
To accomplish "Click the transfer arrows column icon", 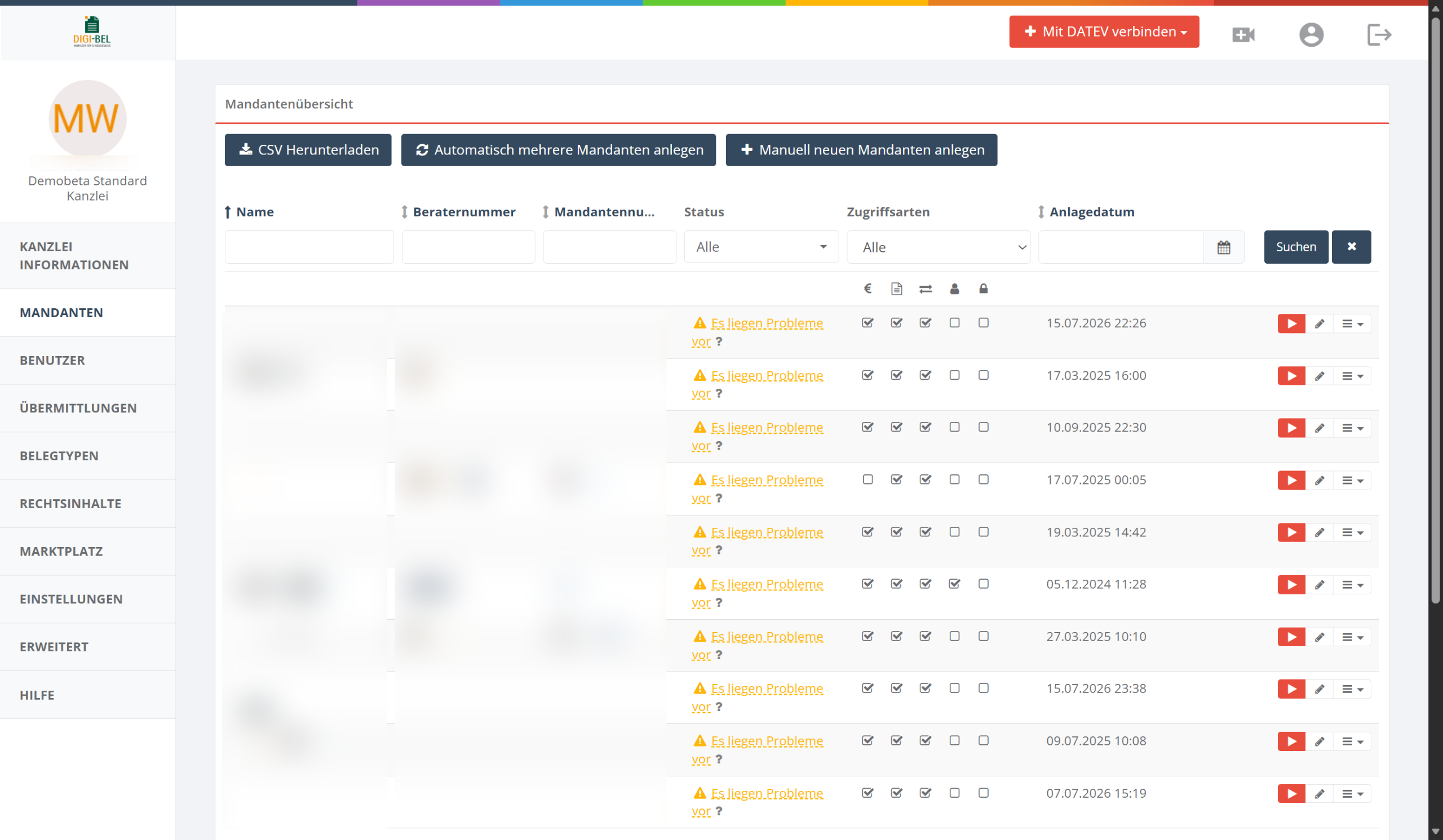I will tap(926, 289).
